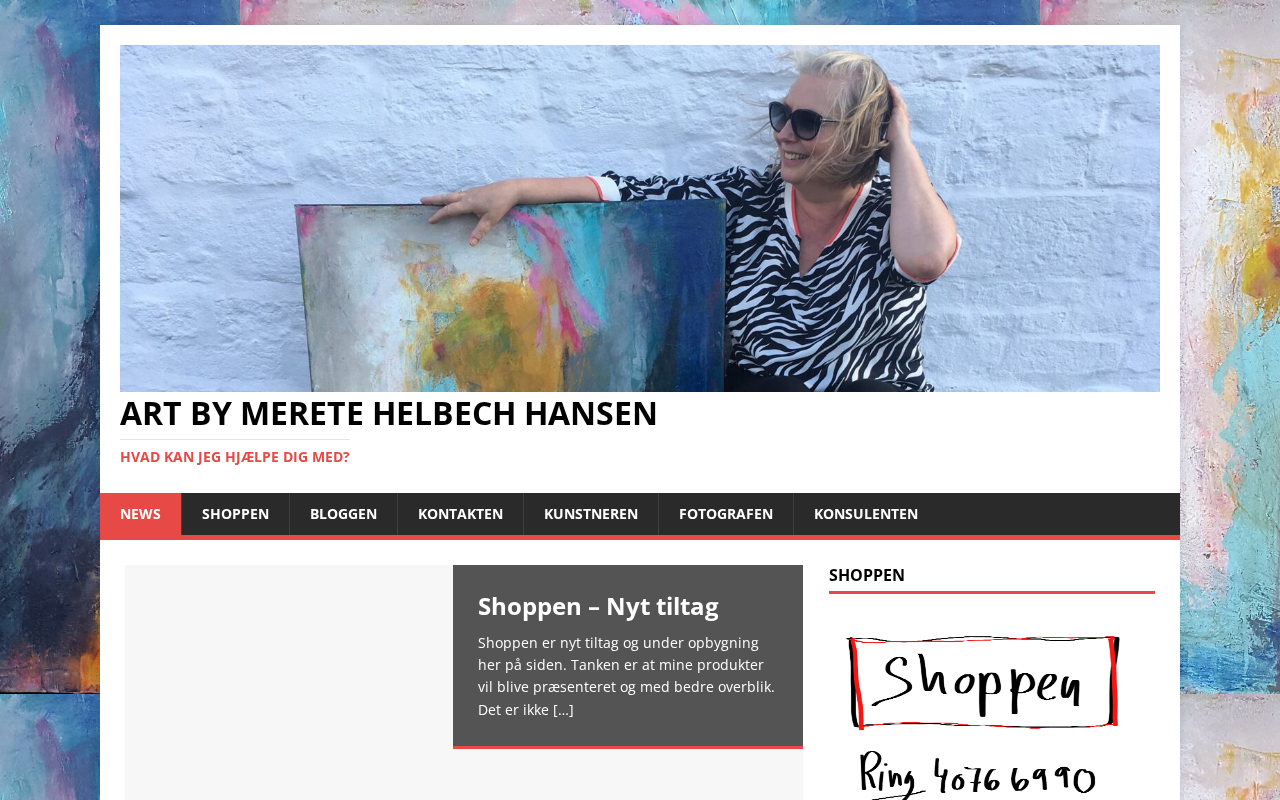This screenshot has width=1280, height=800.
Task: Click the Art by Merete Helbech Hansen title
Action: click(389, 414)
